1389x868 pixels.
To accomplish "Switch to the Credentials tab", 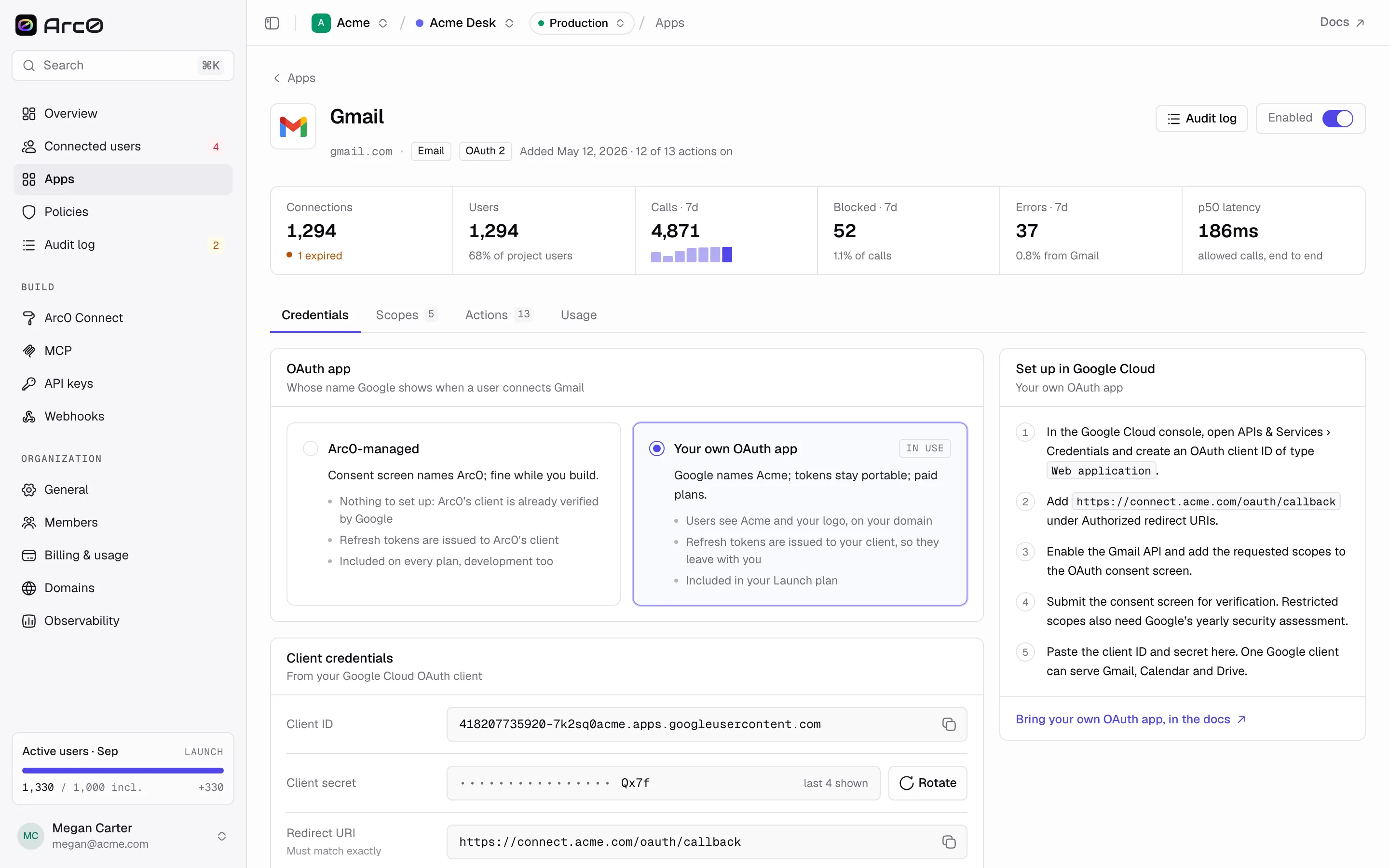I will point(315,315).
